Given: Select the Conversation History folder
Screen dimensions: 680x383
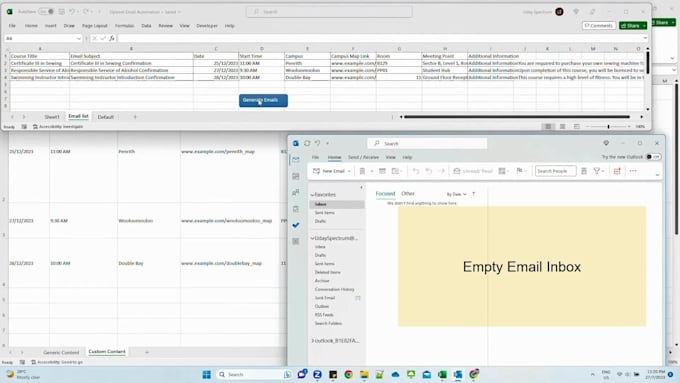Looking at the screenshot, I should click(334, 289).
